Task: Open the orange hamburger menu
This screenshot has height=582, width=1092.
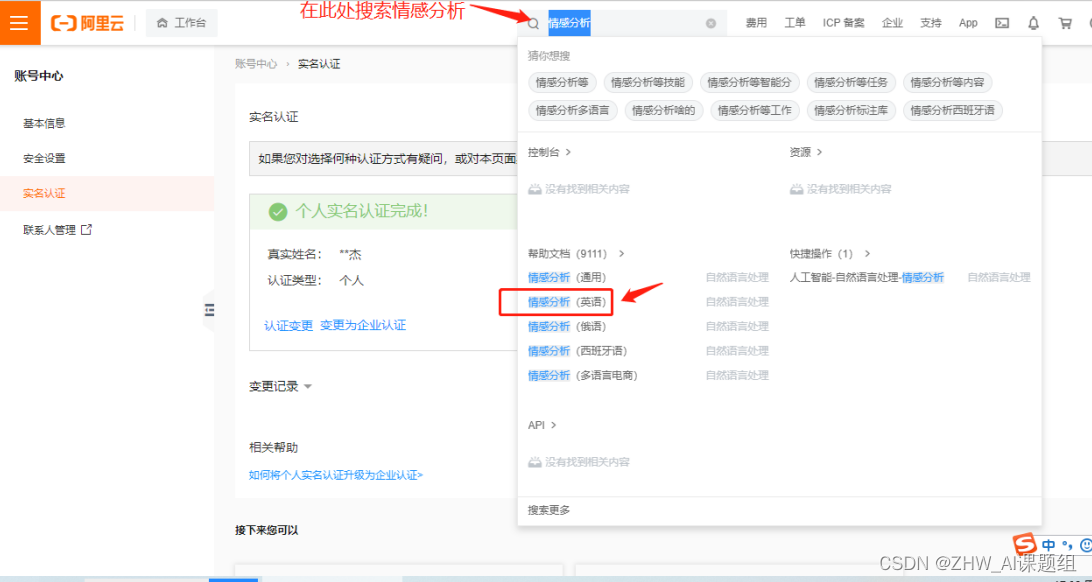Action: (20, 22)
